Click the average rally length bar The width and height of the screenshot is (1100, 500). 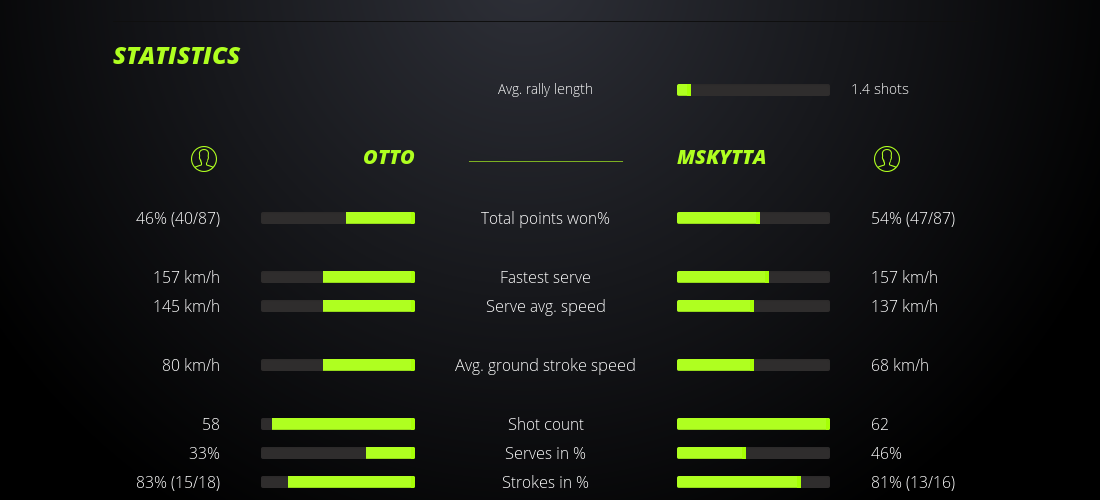753,90
